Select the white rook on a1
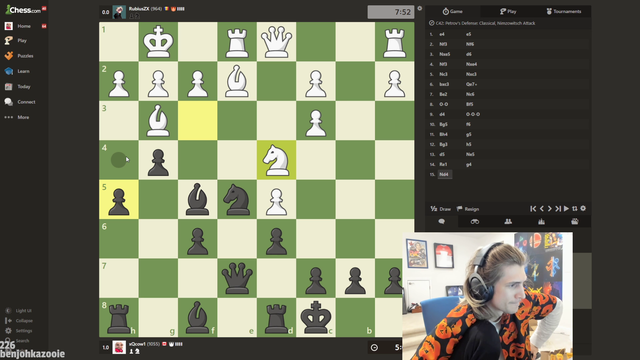 [394, 42]
